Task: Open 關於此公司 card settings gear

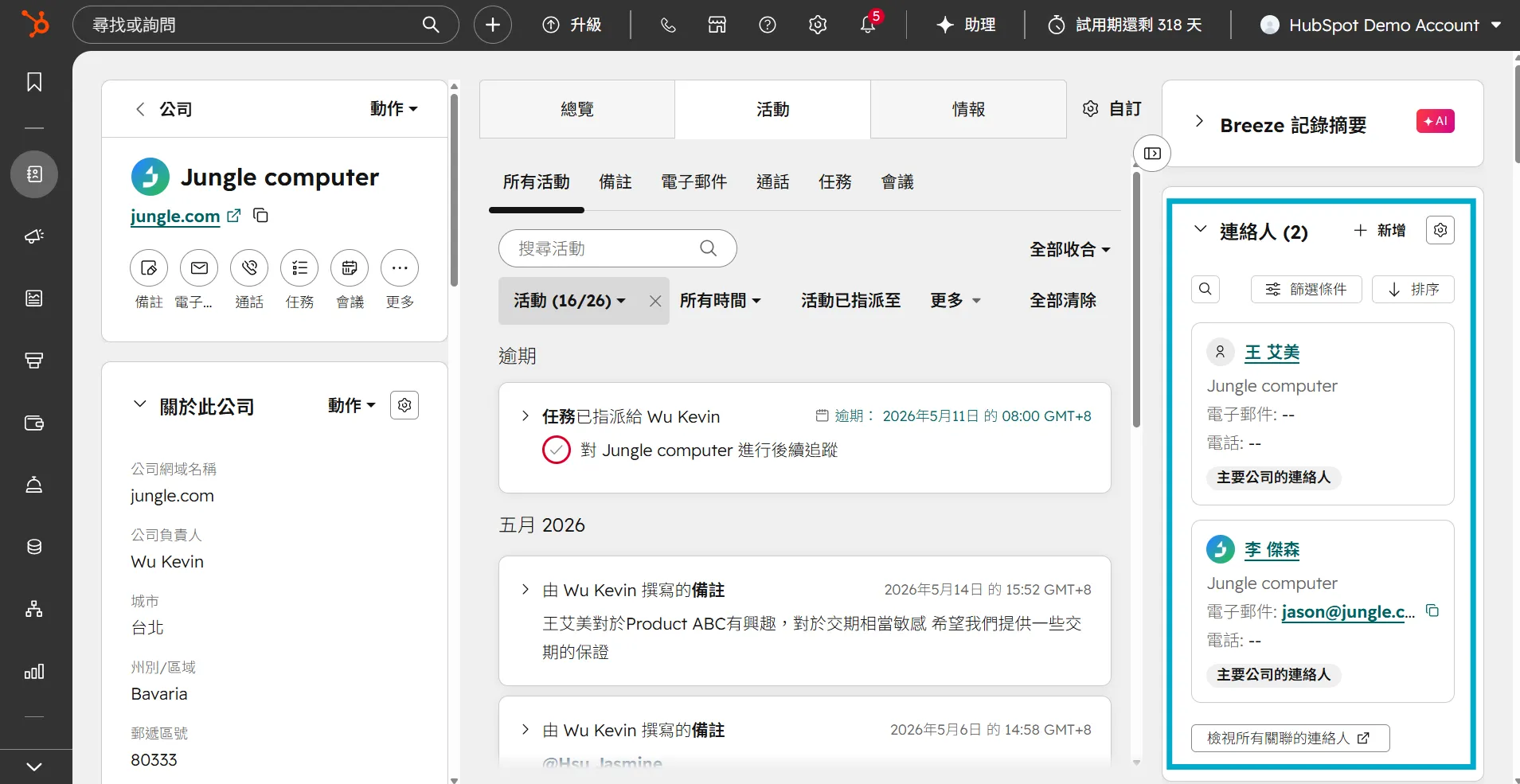Action: pos(404,405)
